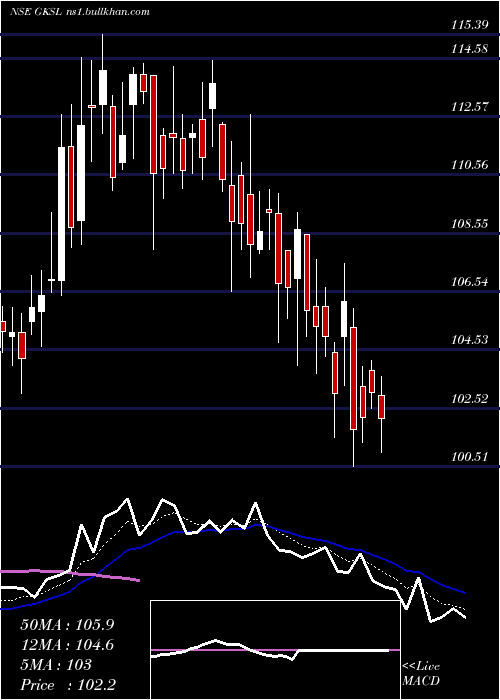Screen dimensions: 500x700
Task: Click the last red candlestick on the chart
Action: 381,407
